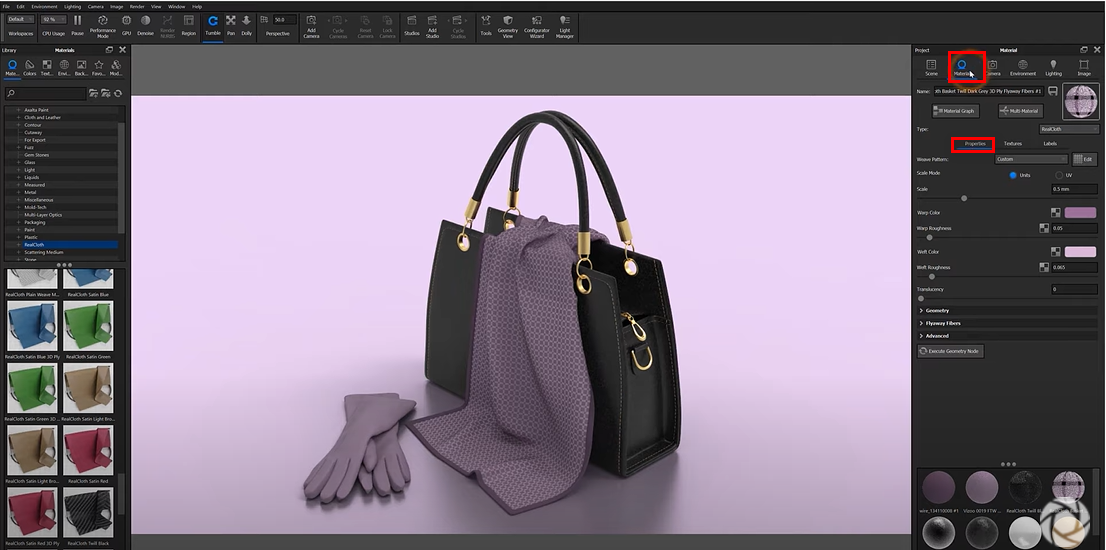Open the Render menu
This screenshot has width=1106, height=550.
click(x=136, y=6)
